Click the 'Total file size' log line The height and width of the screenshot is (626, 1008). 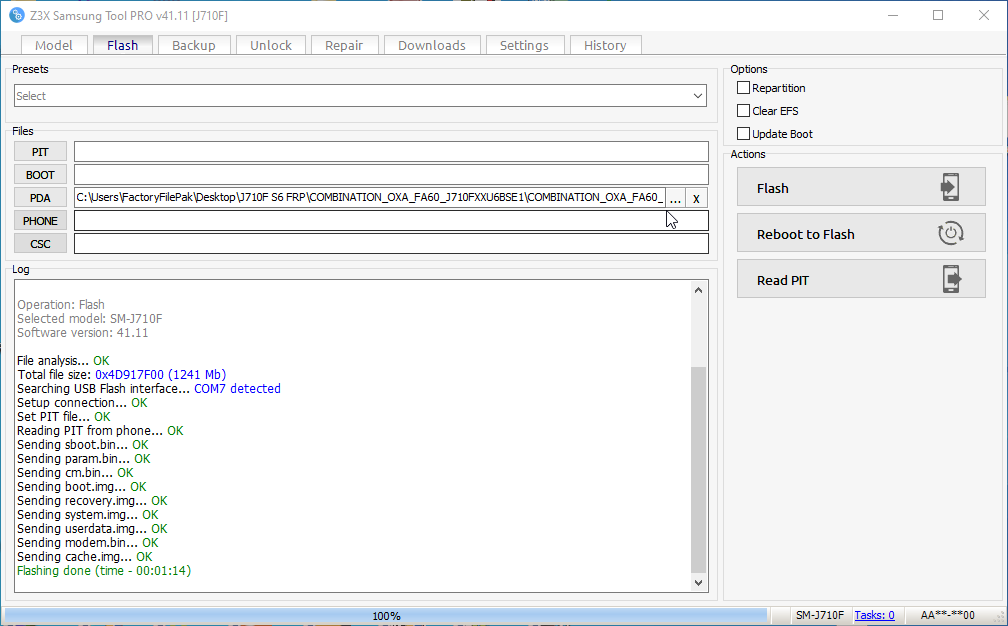pyautogui.click(x=122, y=374)
